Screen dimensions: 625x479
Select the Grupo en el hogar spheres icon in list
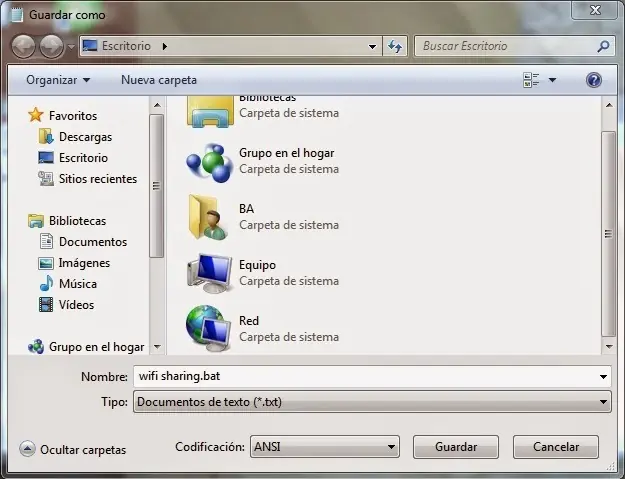click(x=210, y=162)
